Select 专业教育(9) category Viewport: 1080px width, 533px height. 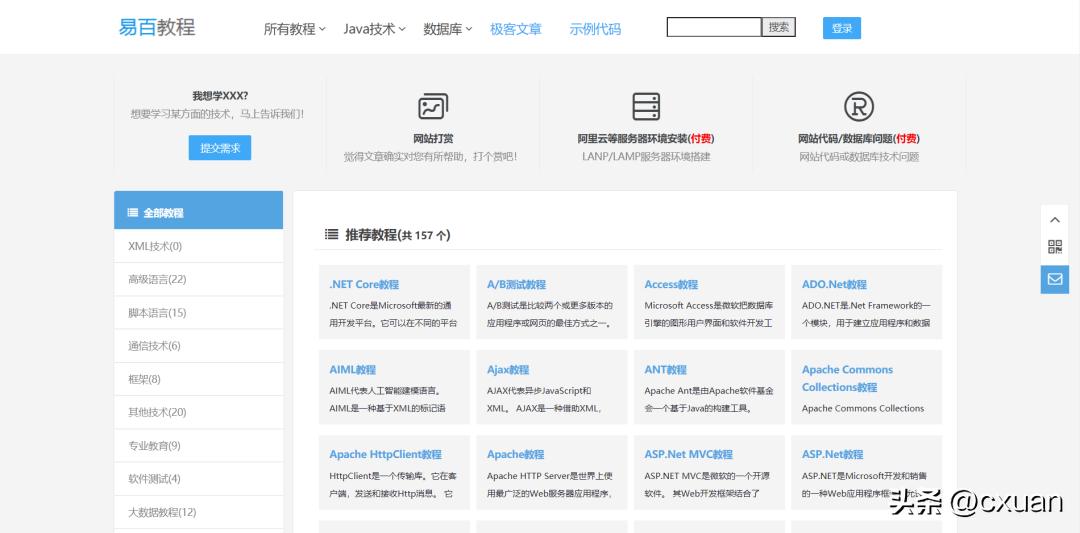pyautogui.click(x=198, y=446)
